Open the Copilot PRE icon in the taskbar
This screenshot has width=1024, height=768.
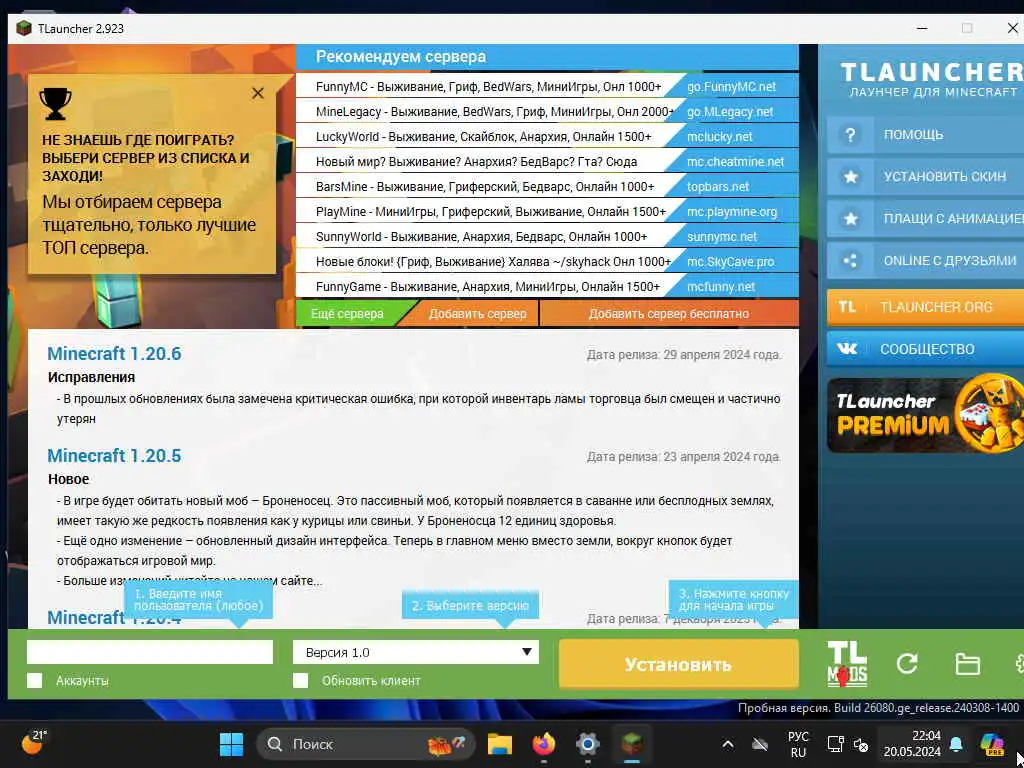(x=992, y=744)
